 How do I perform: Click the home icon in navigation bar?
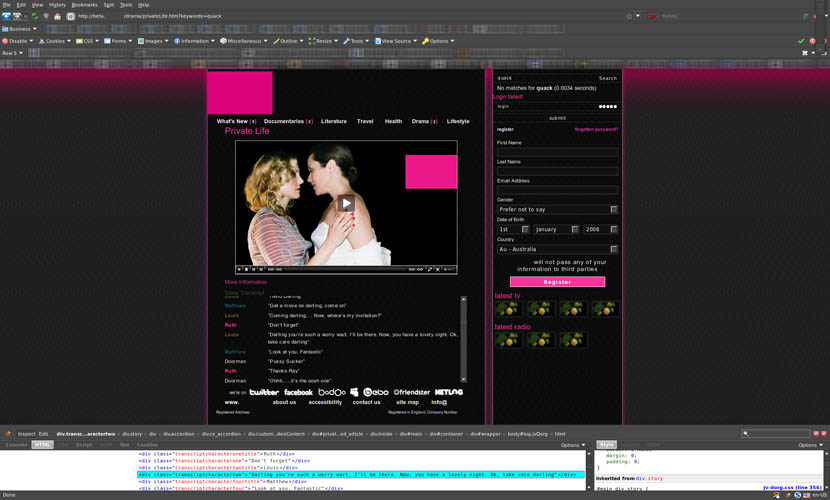[57, 16]
